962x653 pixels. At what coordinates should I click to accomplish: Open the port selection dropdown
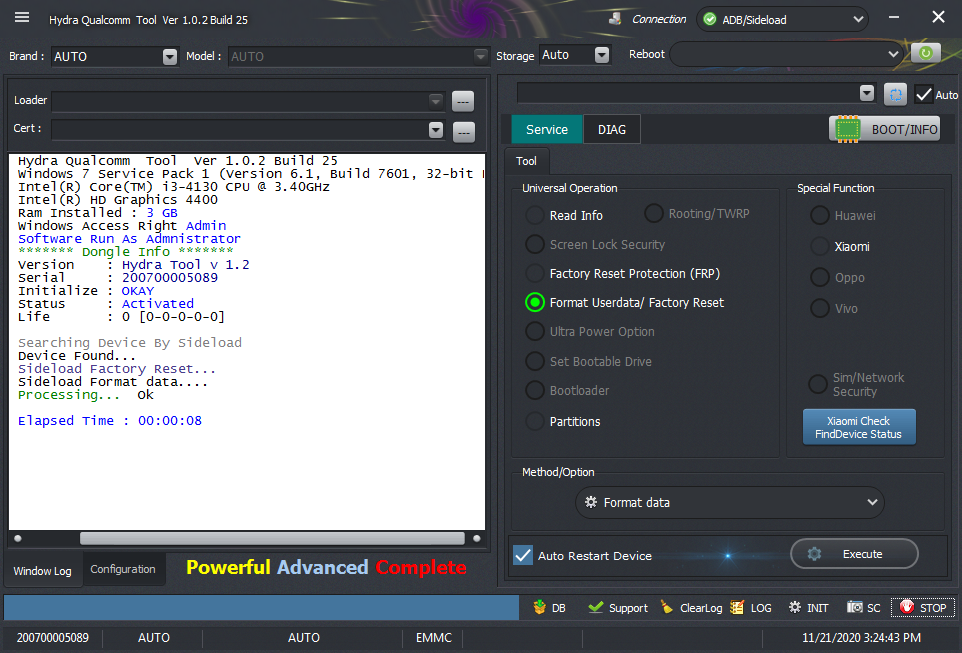point(866,93)
